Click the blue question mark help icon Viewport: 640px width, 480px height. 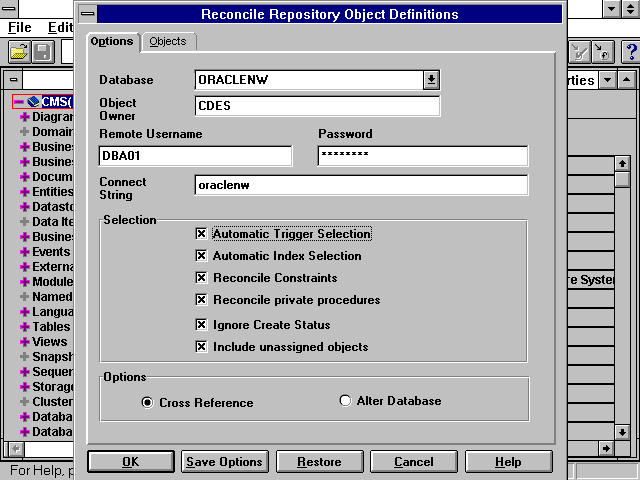(629, 51)
